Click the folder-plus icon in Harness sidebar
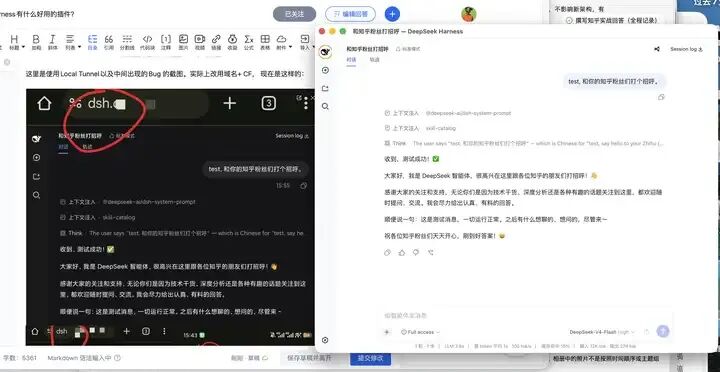The height and width of the screenshot is (372, 720). pos(326,89)
